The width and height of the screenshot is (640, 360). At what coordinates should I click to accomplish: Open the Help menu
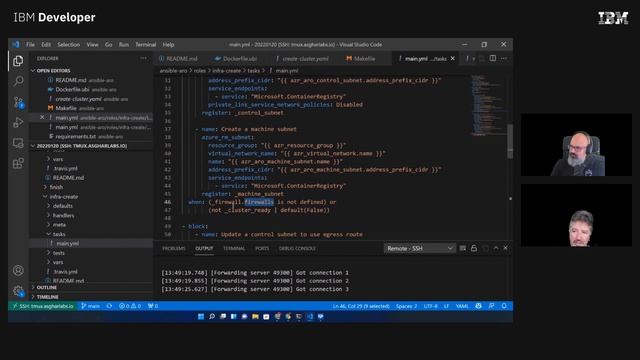[168, 44]
